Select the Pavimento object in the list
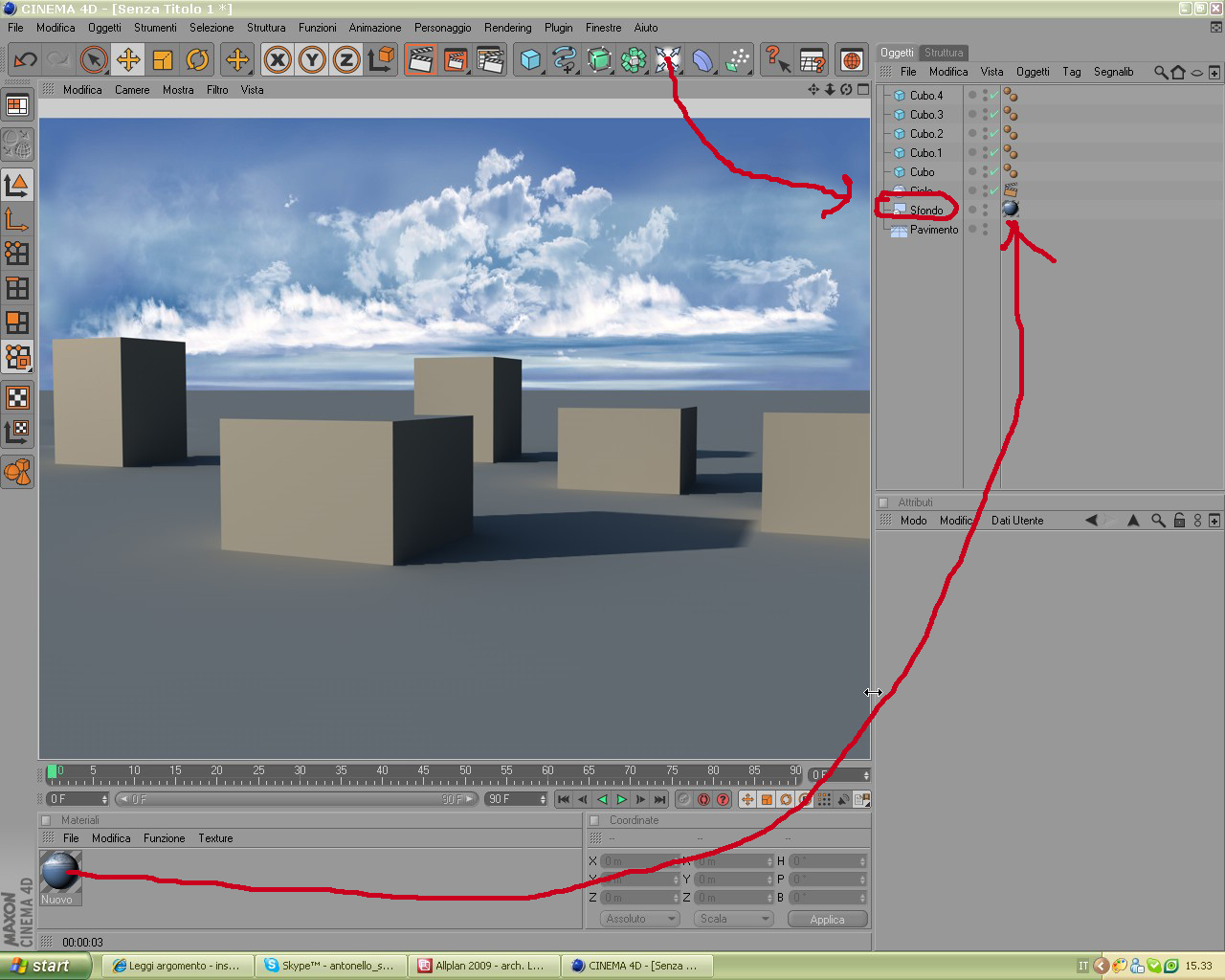The width and height of the screenshot is (1225, 980). 933,230
